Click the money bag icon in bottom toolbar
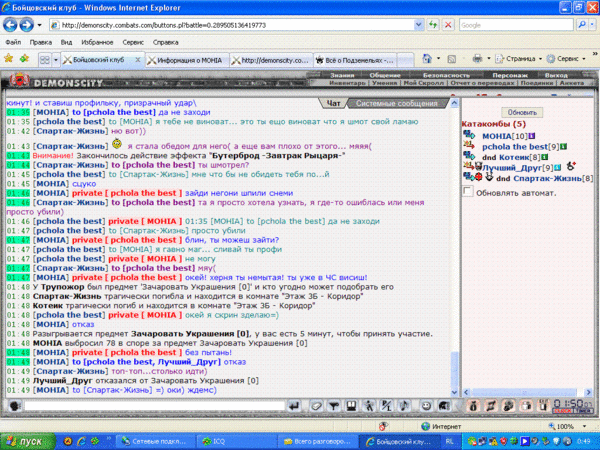Image resolution: width=600 pixels, height=450 pixels. pyautogui.click(x=473, y=406)
